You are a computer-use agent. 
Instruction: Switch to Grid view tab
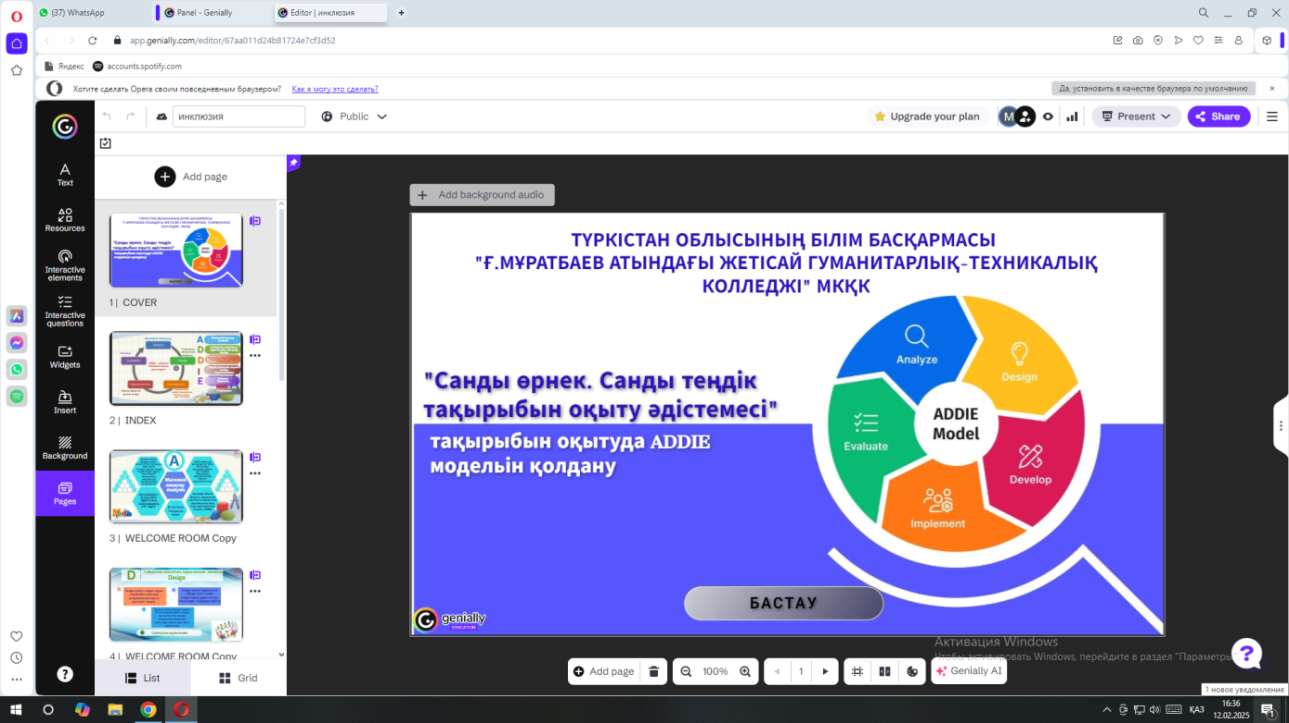pyautogui.click(x=238, y=678)
